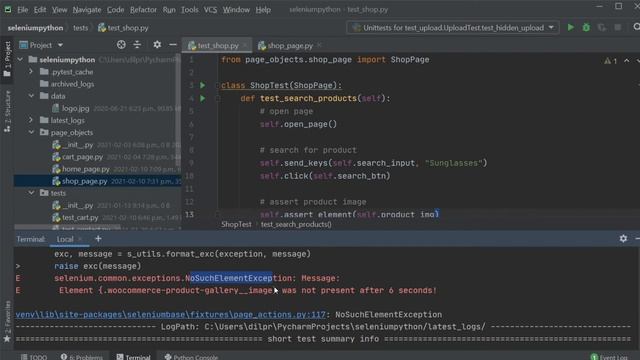Go to previous highlighted error arrow
This screenshot has width=640, height=360.
pos(627,61)
